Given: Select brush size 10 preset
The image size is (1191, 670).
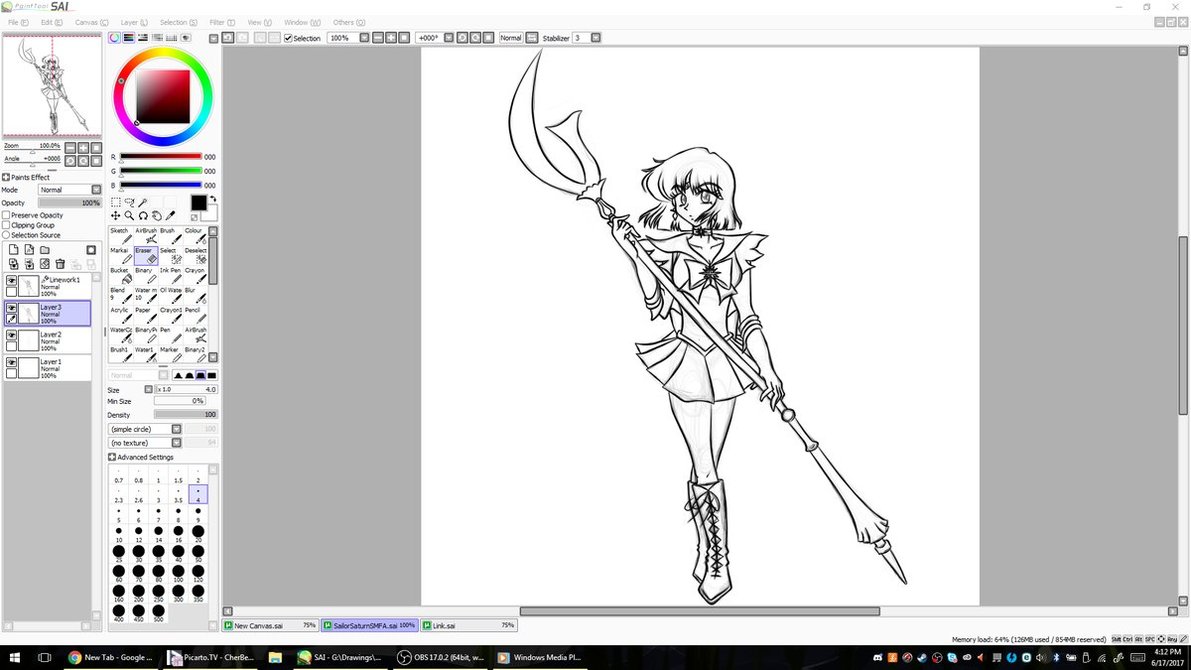Looking at the screenshot, I should point(118,534).
